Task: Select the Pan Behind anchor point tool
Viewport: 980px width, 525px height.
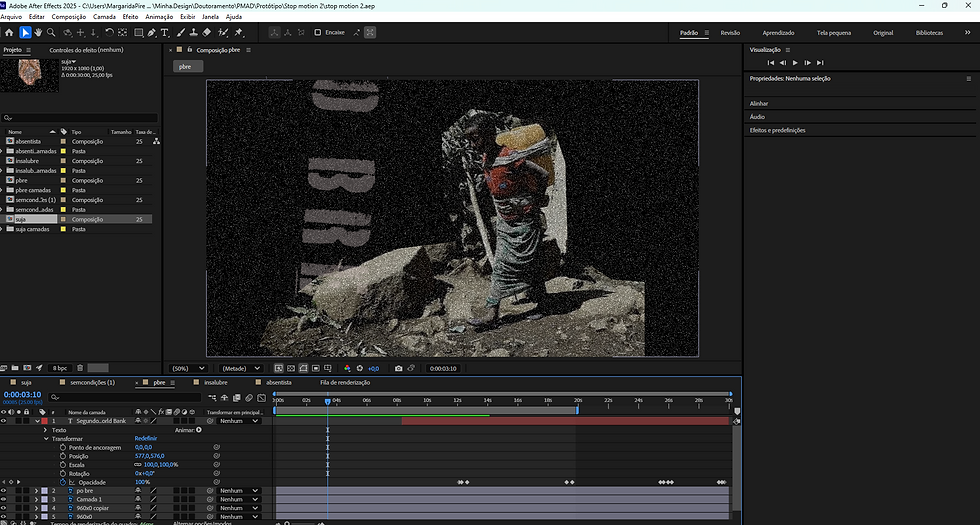Action: (x=122, y=32)
